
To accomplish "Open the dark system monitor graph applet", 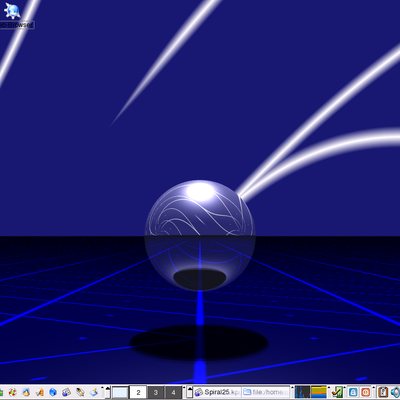I will pos(302,392).
